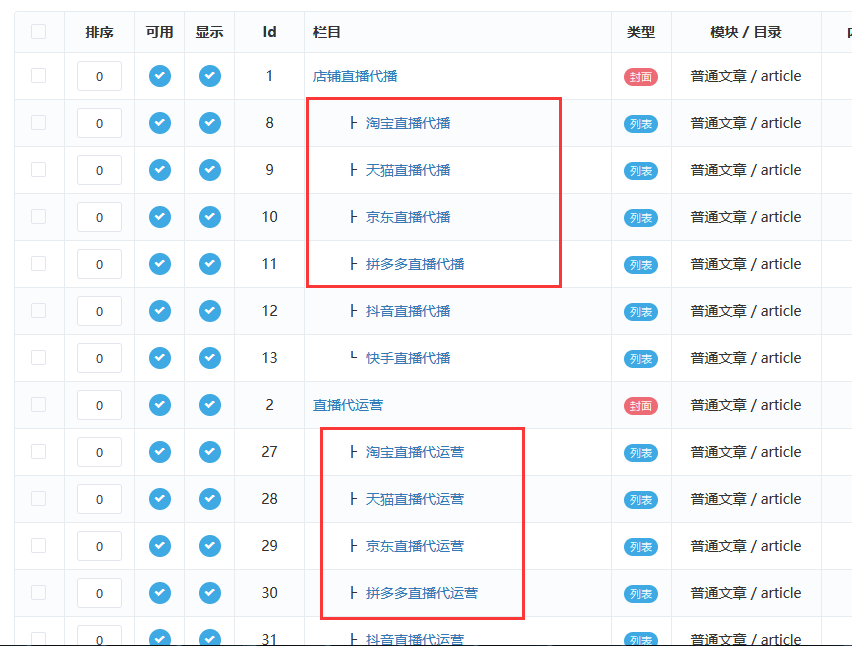This screenshot has width=852, height=646.
Task: Open the 淘宝直播代播 sub-column
Action: pyautogui.click(x=408, y=123)
